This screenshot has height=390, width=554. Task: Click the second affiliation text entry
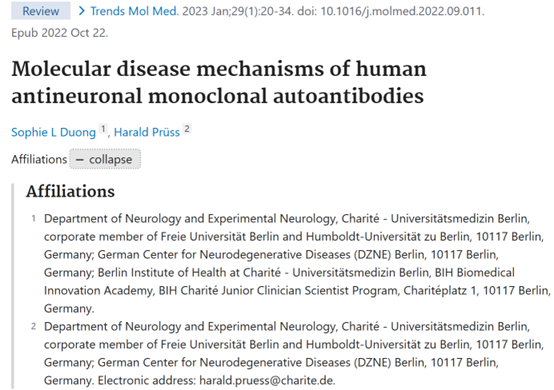293,353
